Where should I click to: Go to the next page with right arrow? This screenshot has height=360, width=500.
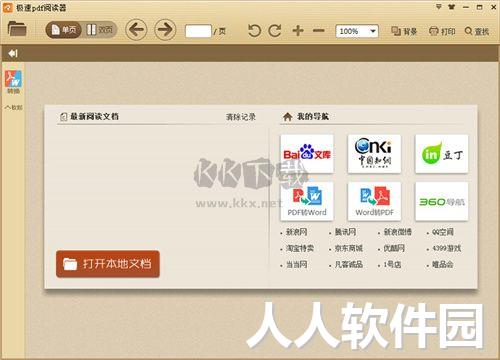coord(165,30)
